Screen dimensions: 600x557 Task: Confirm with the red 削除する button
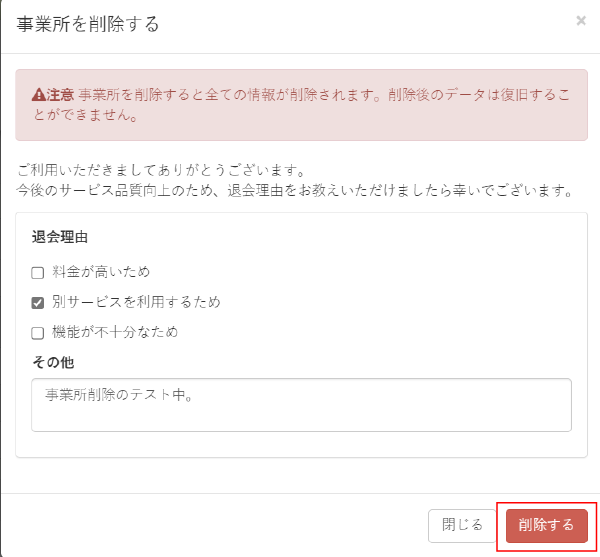tap(546, 525)
